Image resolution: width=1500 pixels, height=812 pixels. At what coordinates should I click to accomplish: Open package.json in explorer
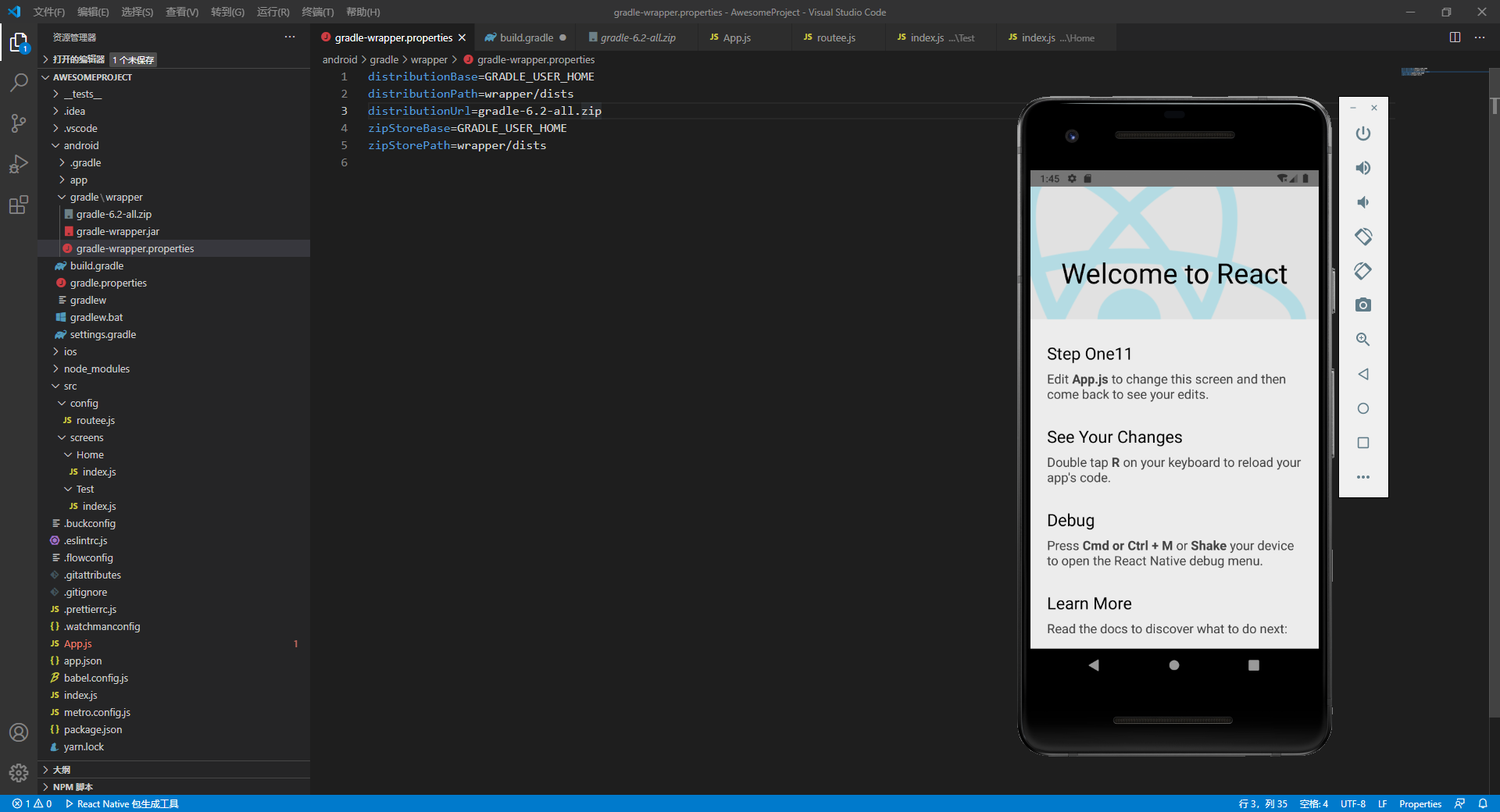[173, 729]
